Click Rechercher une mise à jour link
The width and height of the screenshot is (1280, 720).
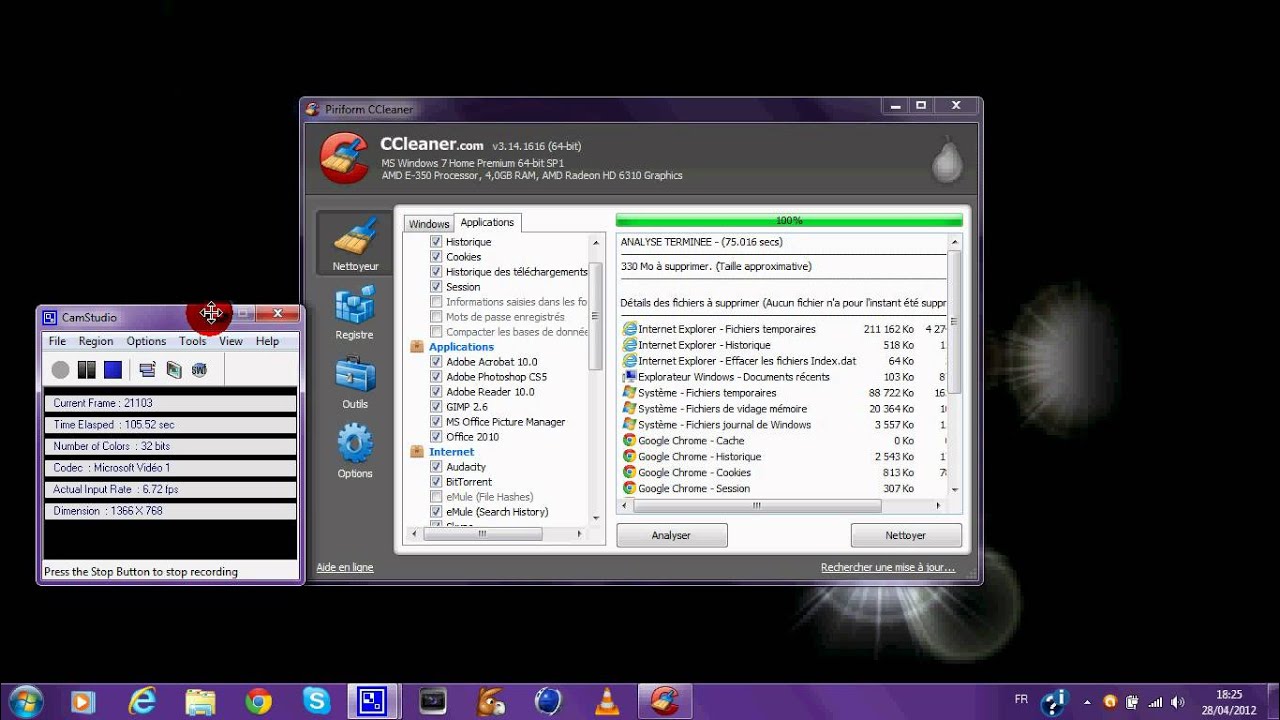(x=888, y=567)
